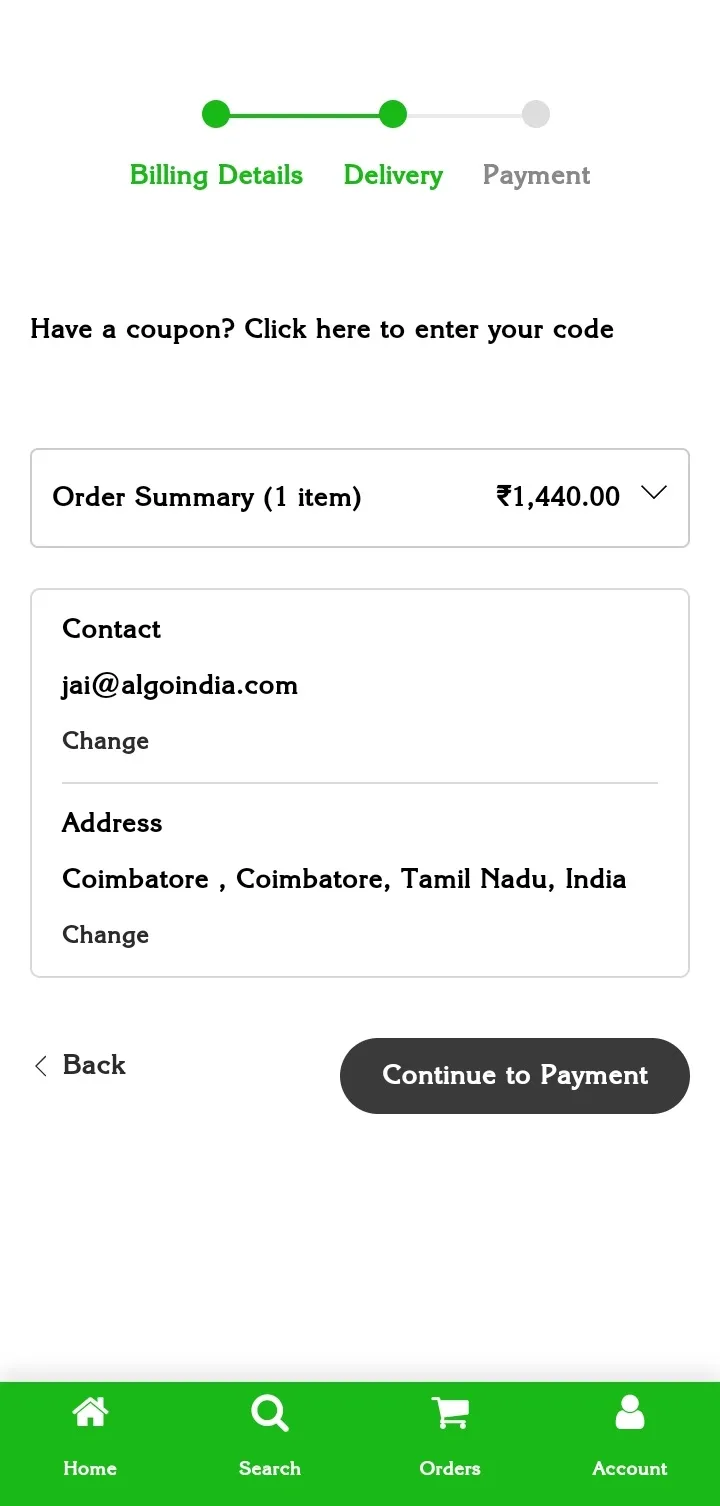
Task: Tap the Orders tab label
Action: pyautogui.click(x=450, y=1468)
